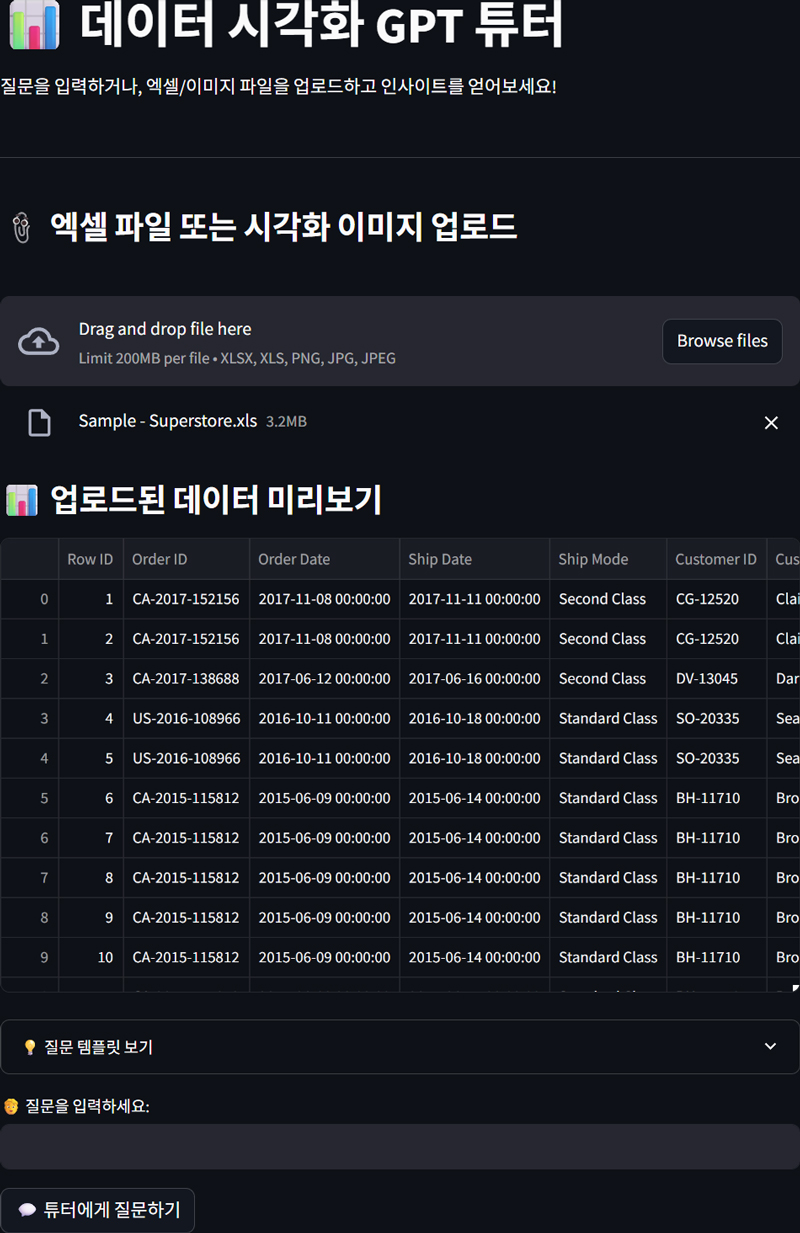The width and height of the screenshot is (800, 1233).
Task: Click the Order Date column header
Action: [x=294, y=559]
